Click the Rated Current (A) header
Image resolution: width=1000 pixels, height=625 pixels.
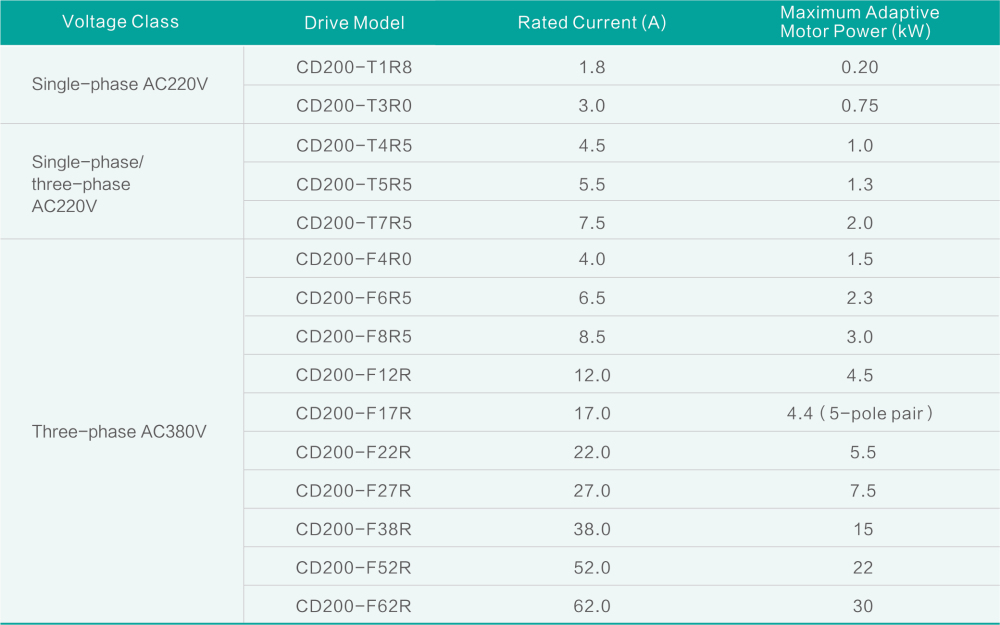592,23
